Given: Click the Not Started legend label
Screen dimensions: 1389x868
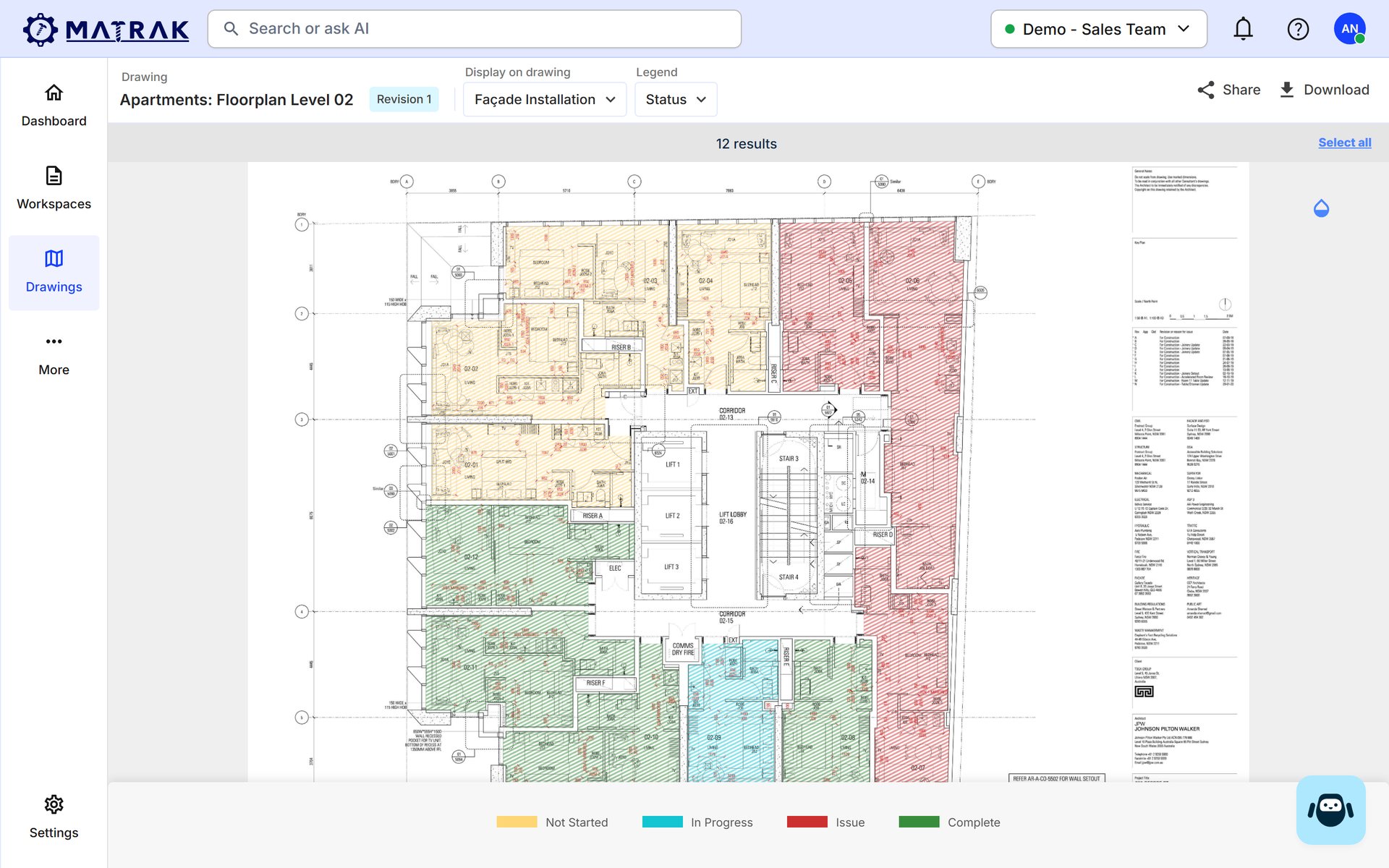Looking at the screenshot, I should pyautogui.click(x=577, y=822).
